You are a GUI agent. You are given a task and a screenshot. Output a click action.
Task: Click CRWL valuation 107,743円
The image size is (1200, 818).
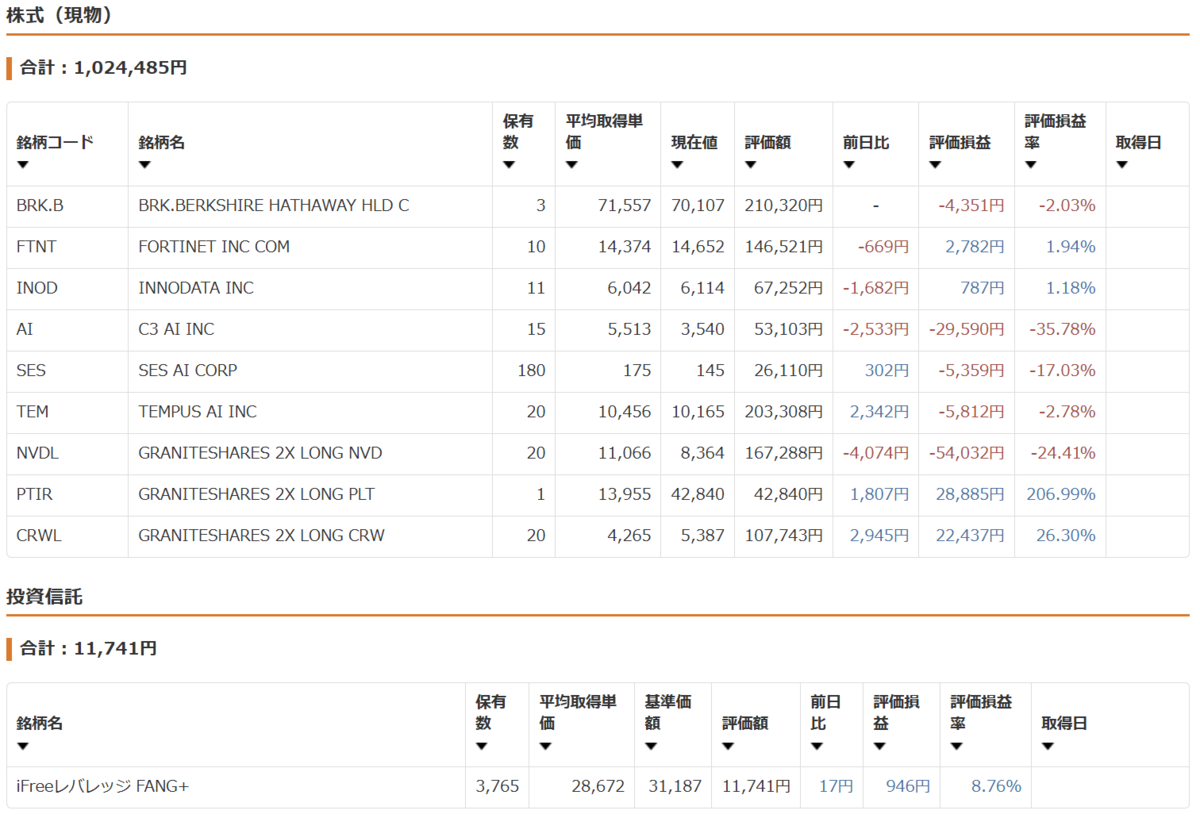pyautogui.click(x=783, y=535)
